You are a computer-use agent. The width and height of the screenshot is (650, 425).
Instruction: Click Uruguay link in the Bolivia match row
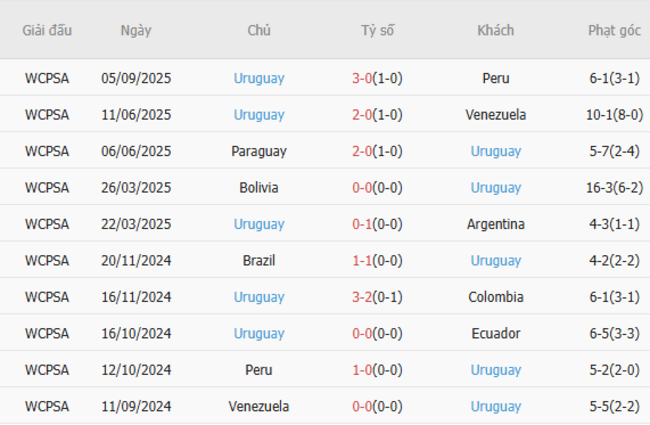(x=496, y=188)
